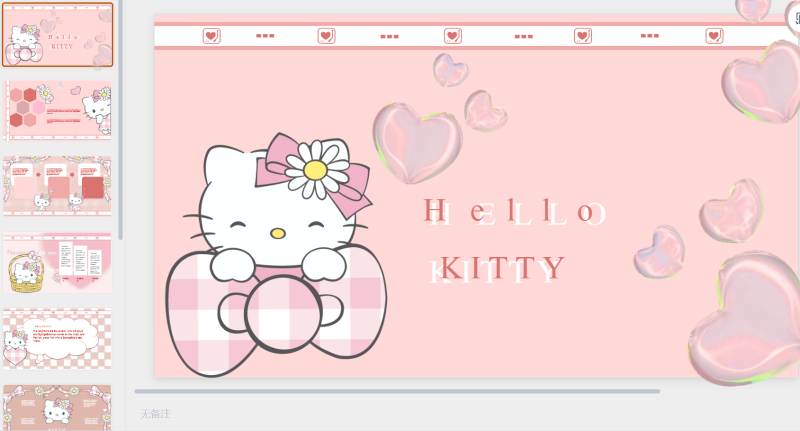The height and width of the screenshot is (431, 800).
Task: Select the pink plaid bow graphic
Action: coord(276,311)
